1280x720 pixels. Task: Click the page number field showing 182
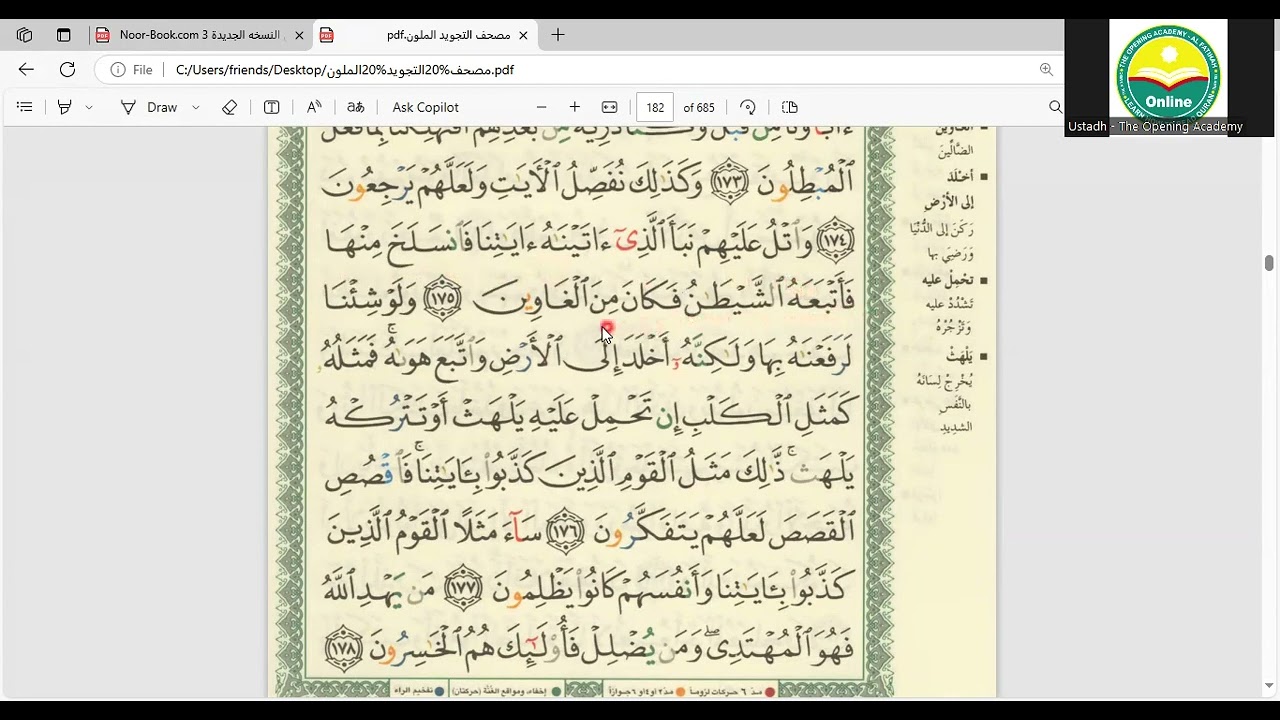click(655, 107)
